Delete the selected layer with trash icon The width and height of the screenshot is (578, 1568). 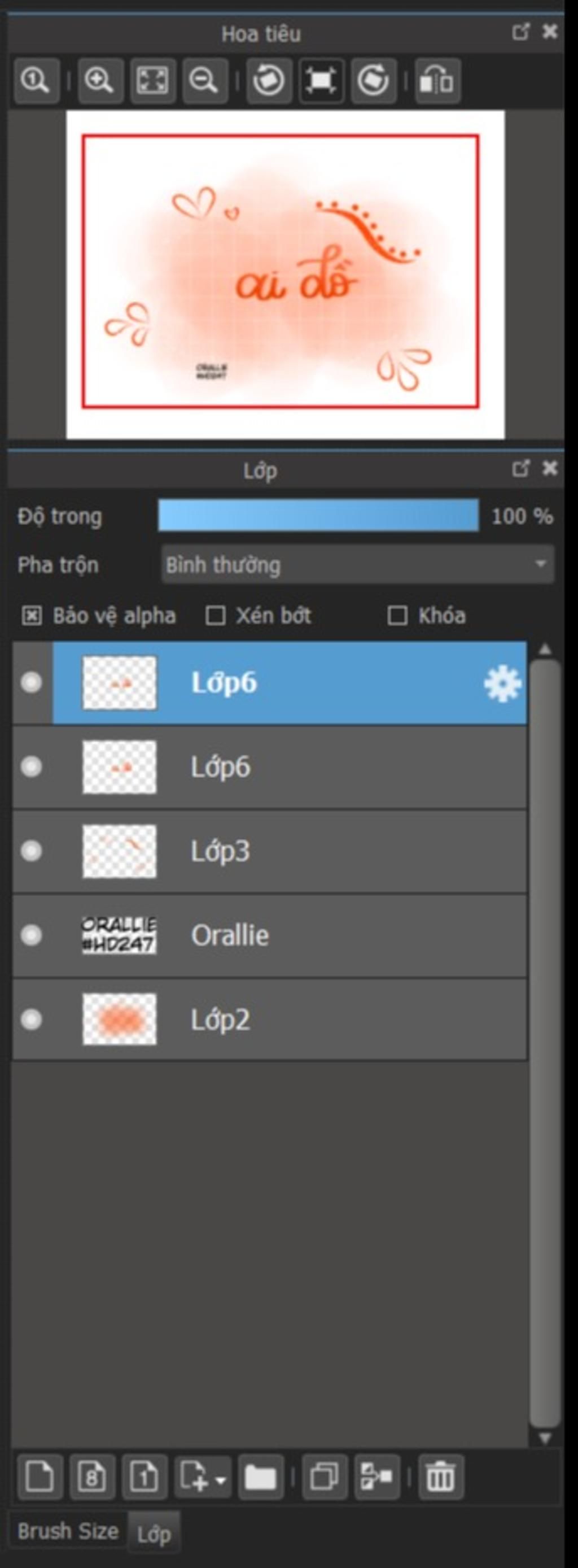click(441, 1476)
